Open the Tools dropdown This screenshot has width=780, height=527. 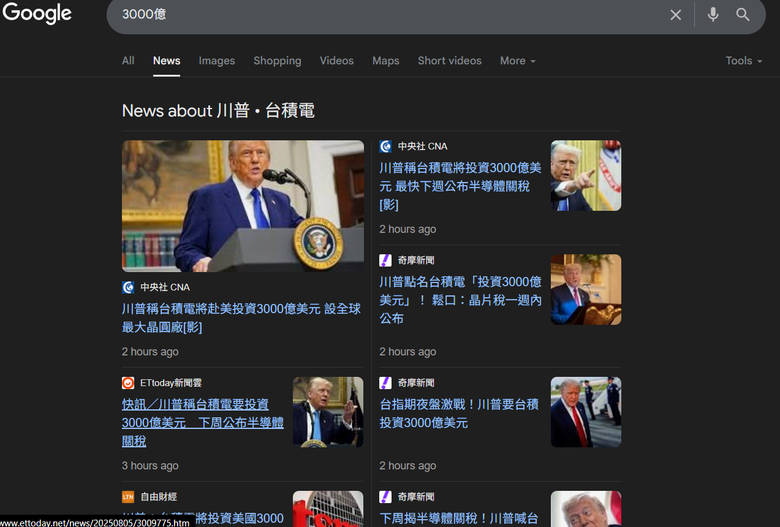coord(744,61)
